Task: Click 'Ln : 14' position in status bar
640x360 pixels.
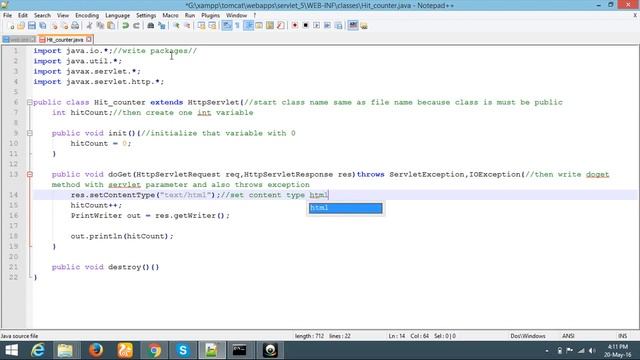Action: tap(397, 336)
